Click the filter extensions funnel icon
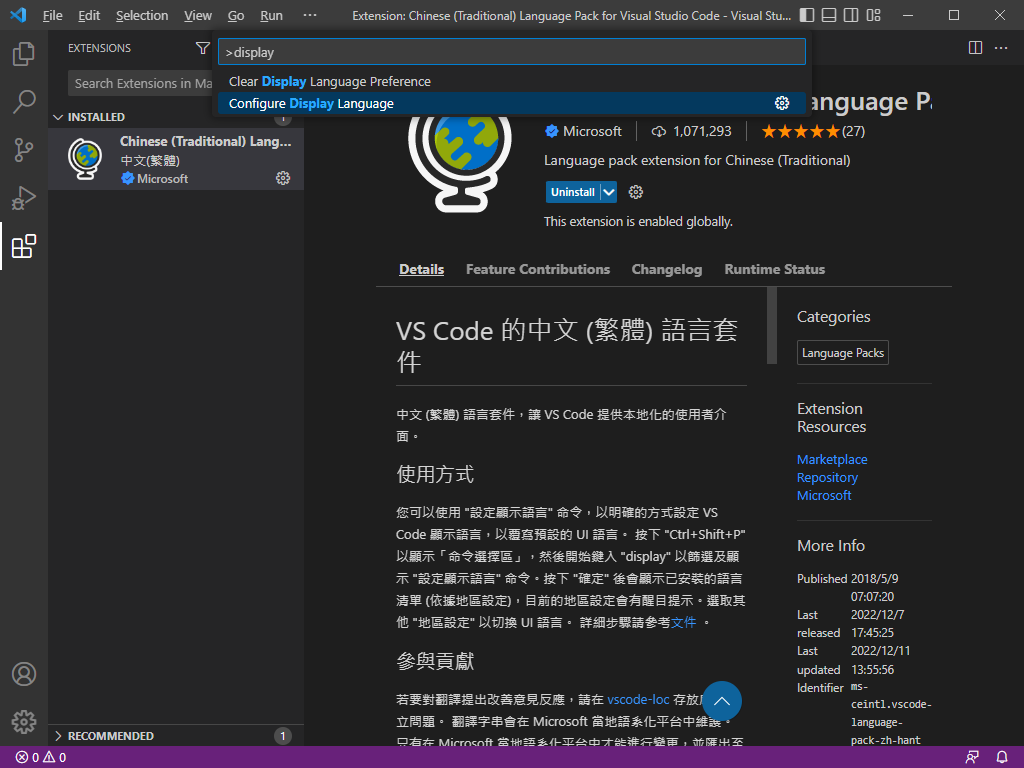 pyautogui.click(x=202, y=48)
